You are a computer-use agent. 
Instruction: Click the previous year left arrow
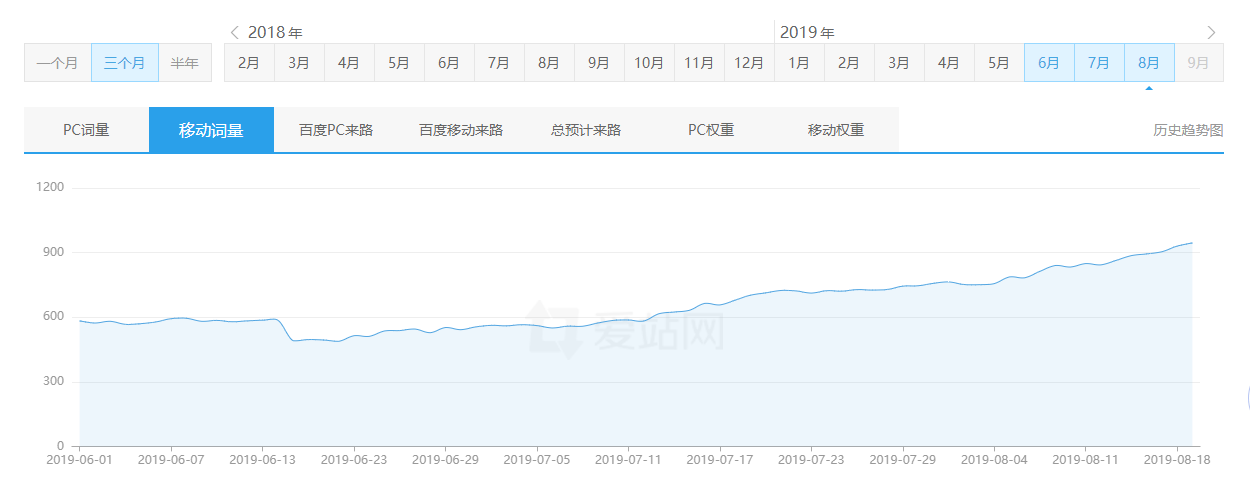click(x=234, y=32)
